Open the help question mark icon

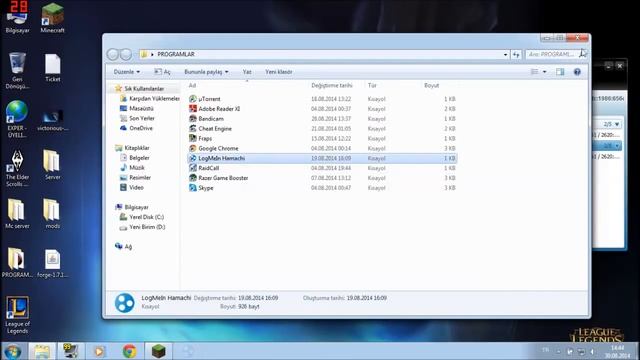[577, 72]
